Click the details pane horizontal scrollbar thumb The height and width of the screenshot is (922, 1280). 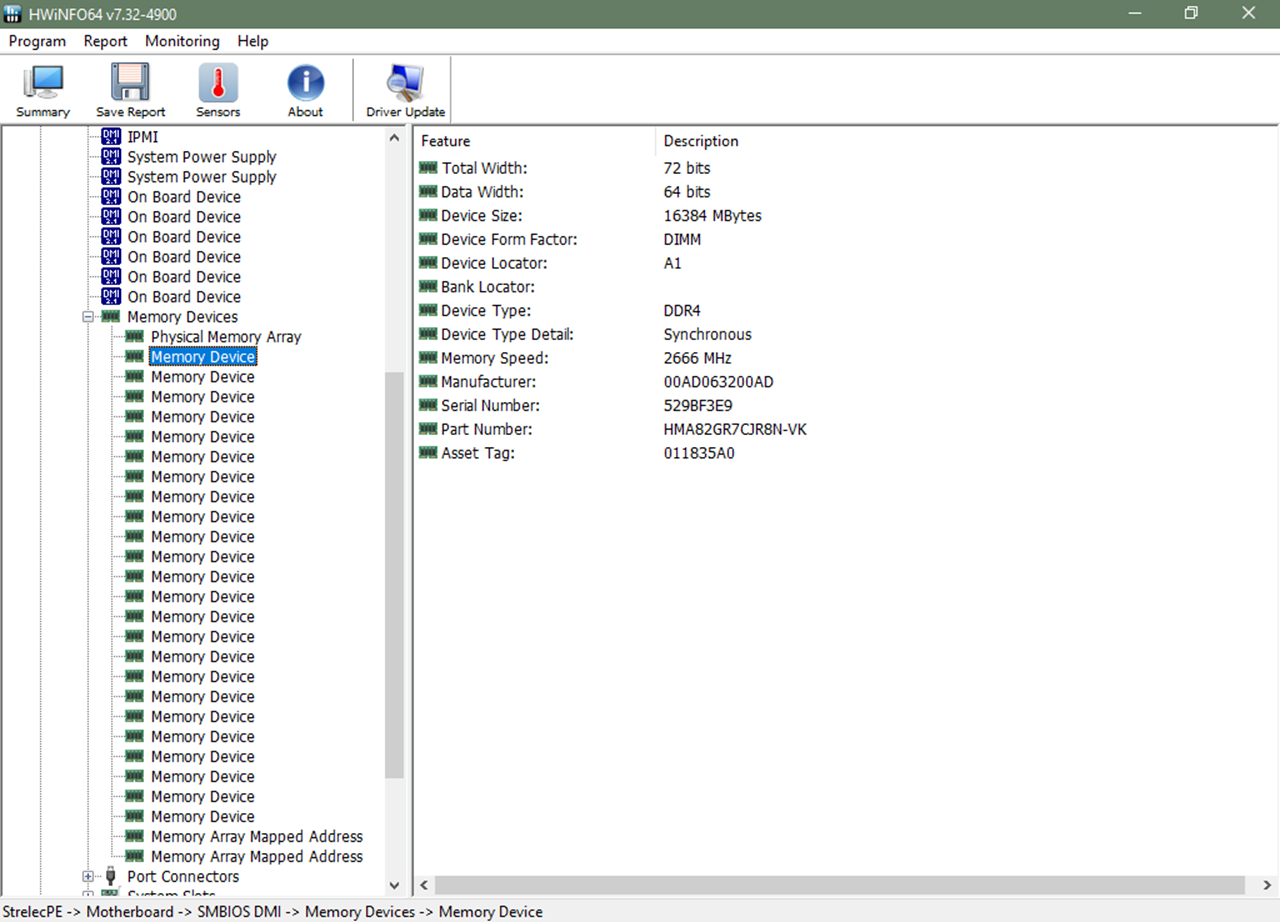click(839, 886)
